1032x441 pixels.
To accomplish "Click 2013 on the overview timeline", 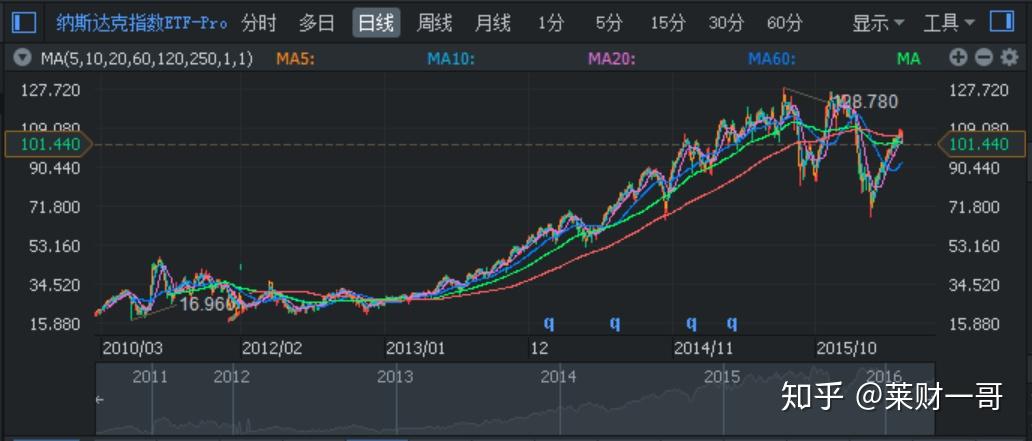I will 395,377.
